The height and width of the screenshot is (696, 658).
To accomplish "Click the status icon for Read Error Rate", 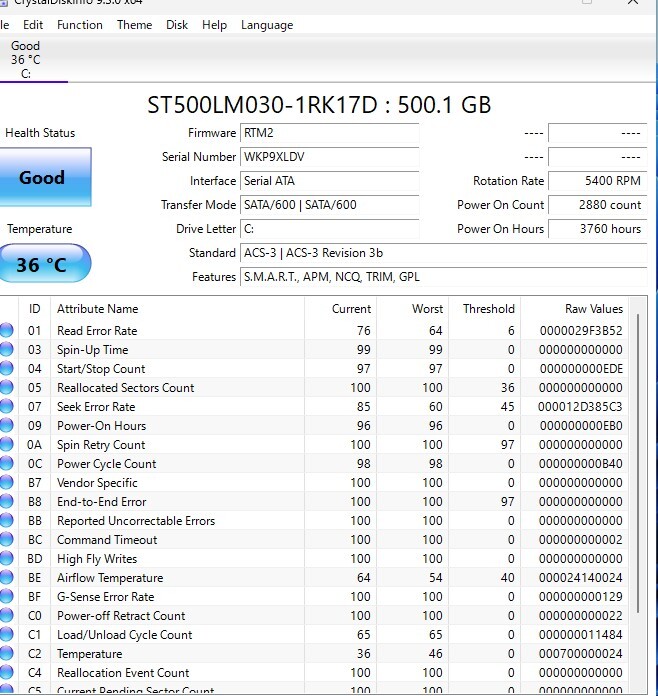I will click(x=7, y=331).
